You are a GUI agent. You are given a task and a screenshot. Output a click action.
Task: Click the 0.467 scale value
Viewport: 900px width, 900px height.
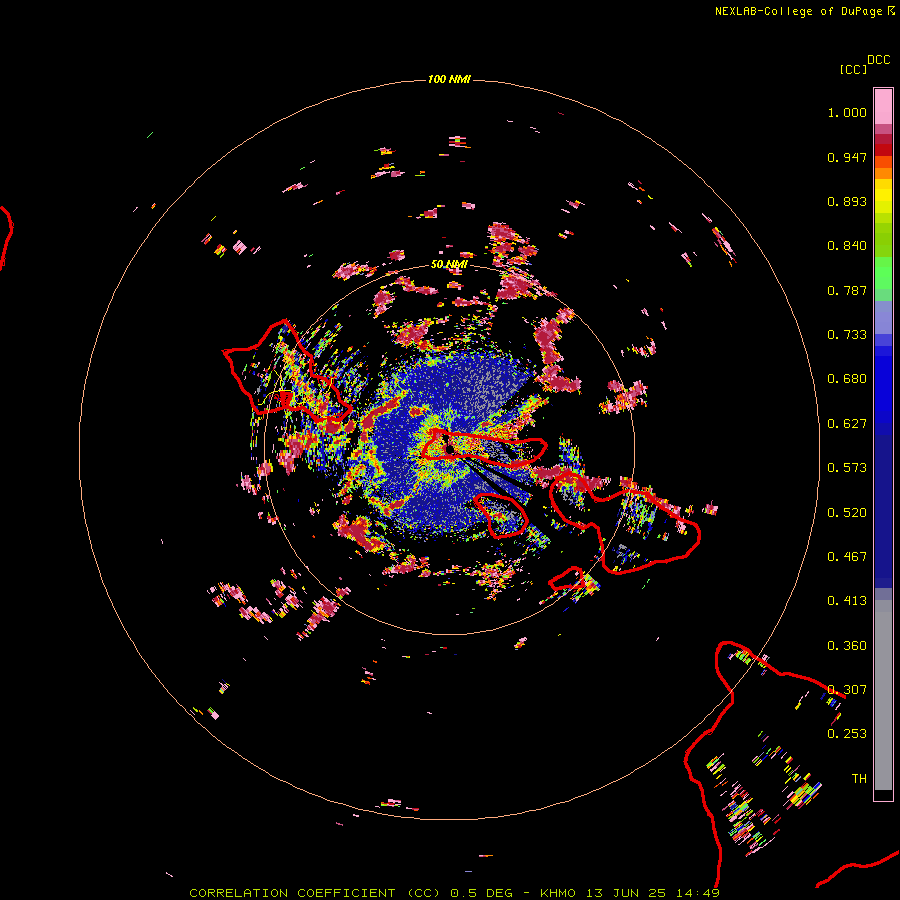tap(847, 557)
